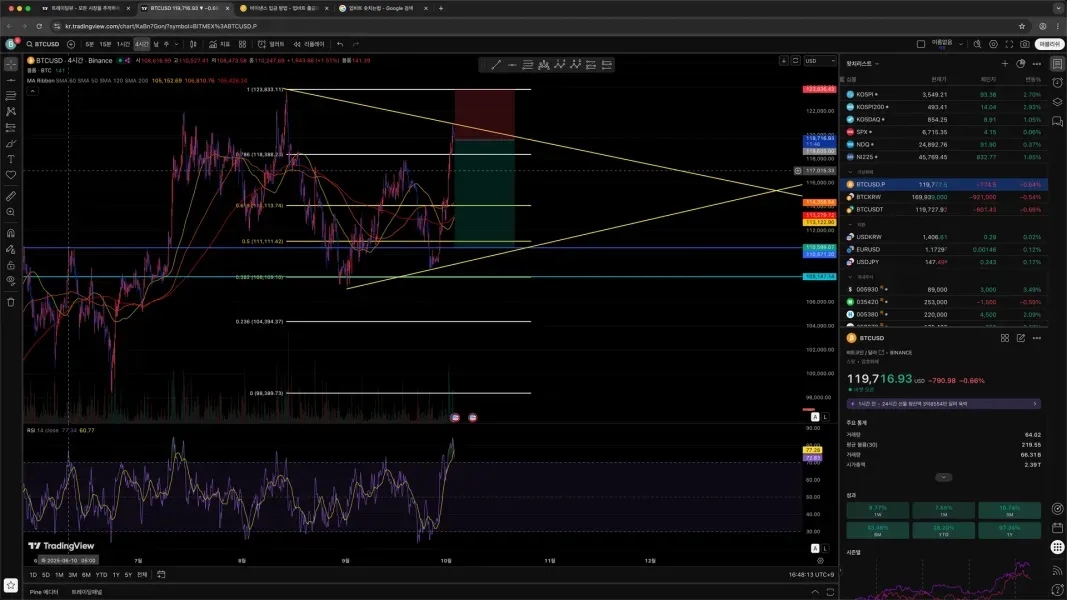This screenshot has height=600, width=1067.
Task: Select the YTD date range button
Action: (x=101, y=575)
